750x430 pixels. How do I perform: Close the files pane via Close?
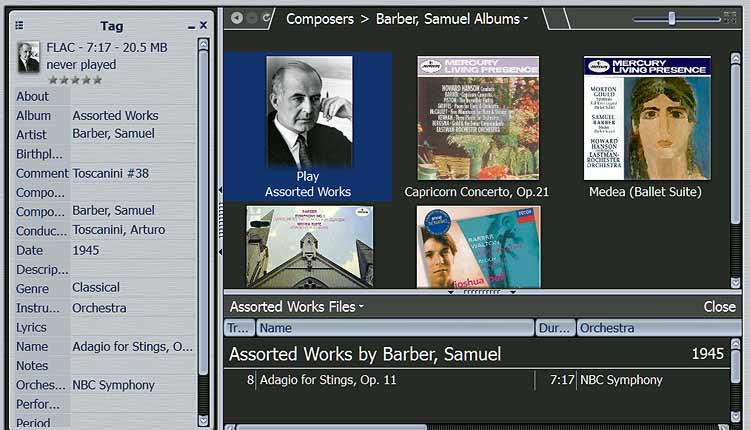pyautogui.click(x=719, y=307)
